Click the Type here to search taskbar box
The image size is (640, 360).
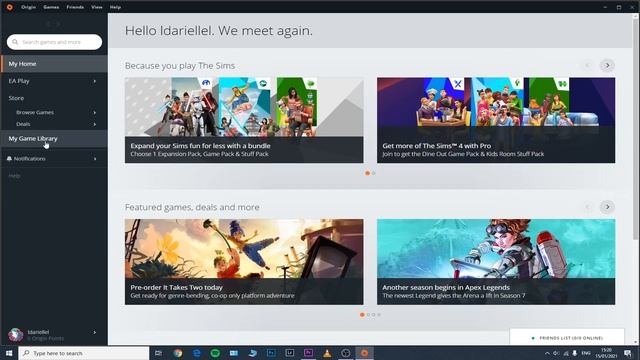[x=84, y=353]
